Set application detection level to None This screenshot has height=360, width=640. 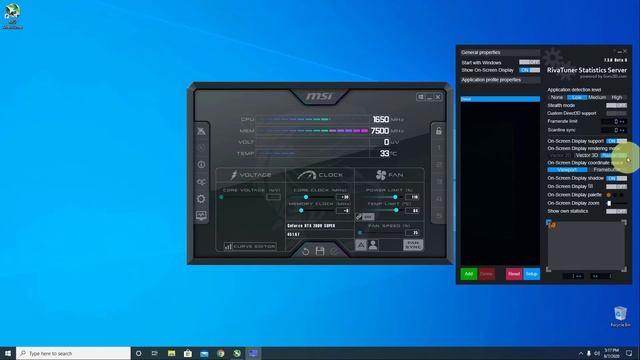[557, 98]
